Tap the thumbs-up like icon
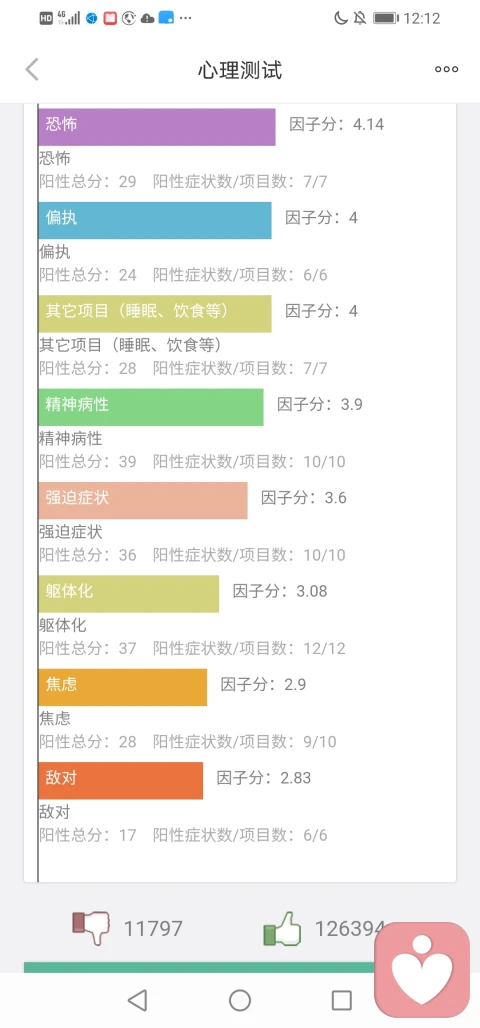 point(282,929)
